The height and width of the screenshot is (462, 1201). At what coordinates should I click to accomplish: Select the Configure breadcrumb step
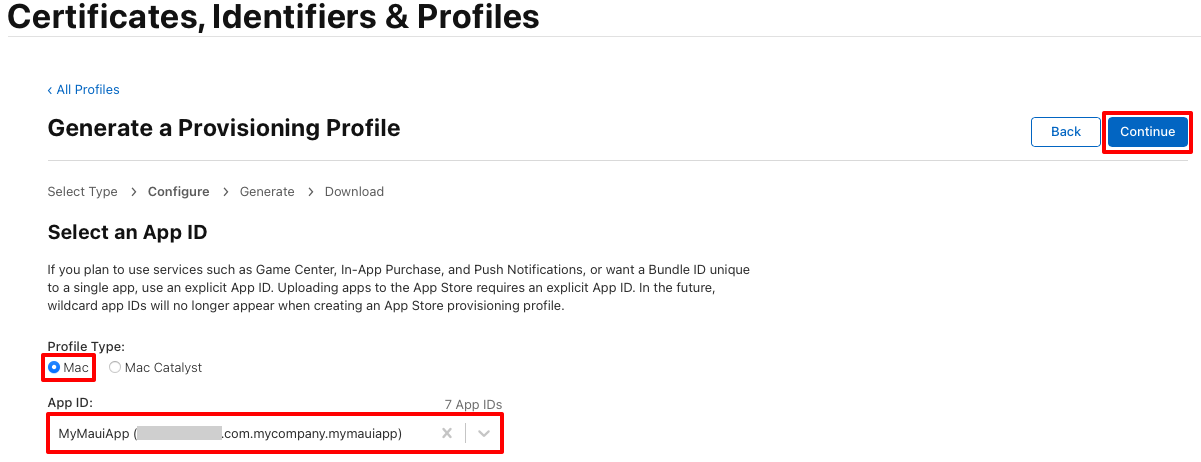[179, 191]
